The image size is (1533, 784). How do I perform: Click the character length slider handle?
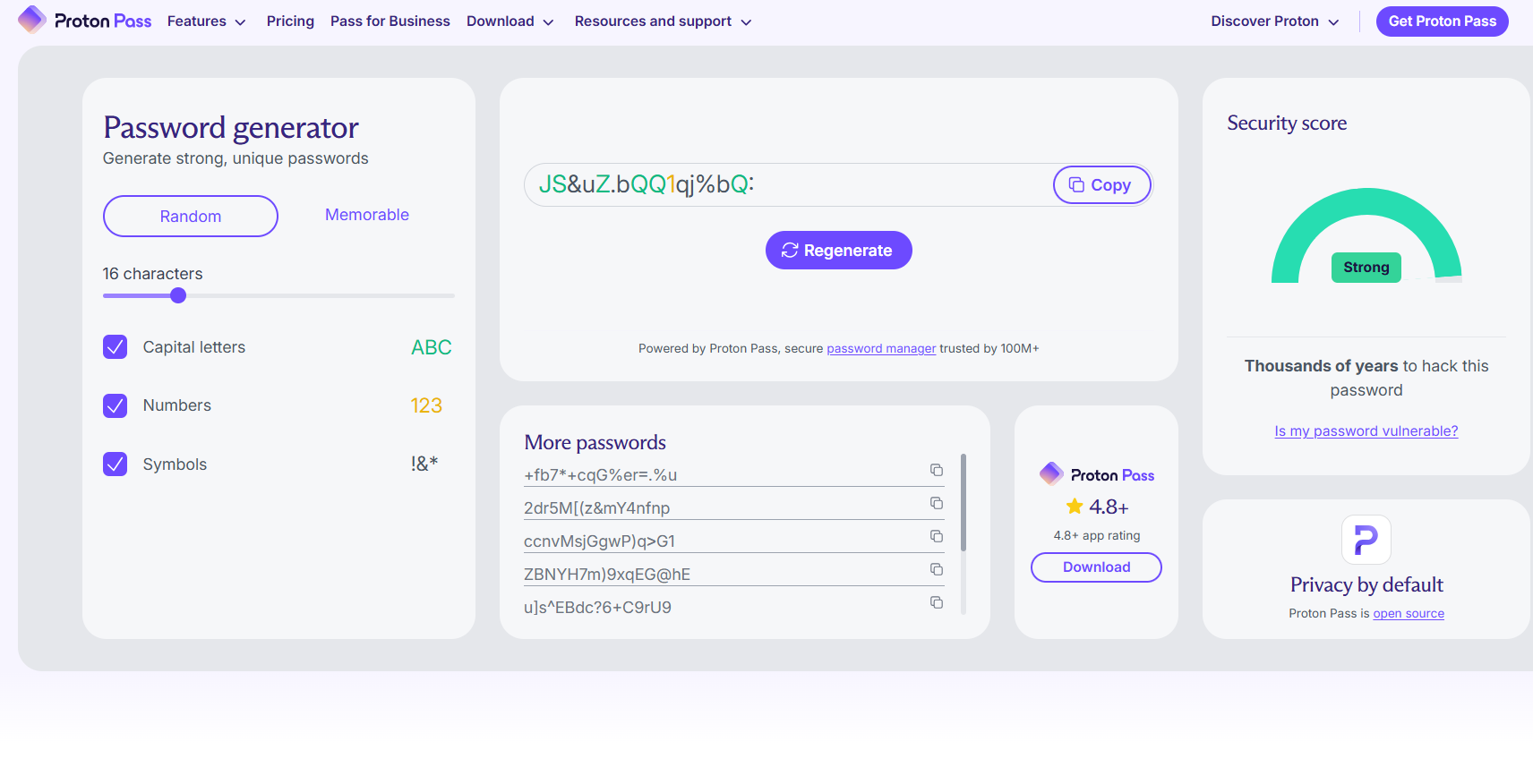pos(178,295)
